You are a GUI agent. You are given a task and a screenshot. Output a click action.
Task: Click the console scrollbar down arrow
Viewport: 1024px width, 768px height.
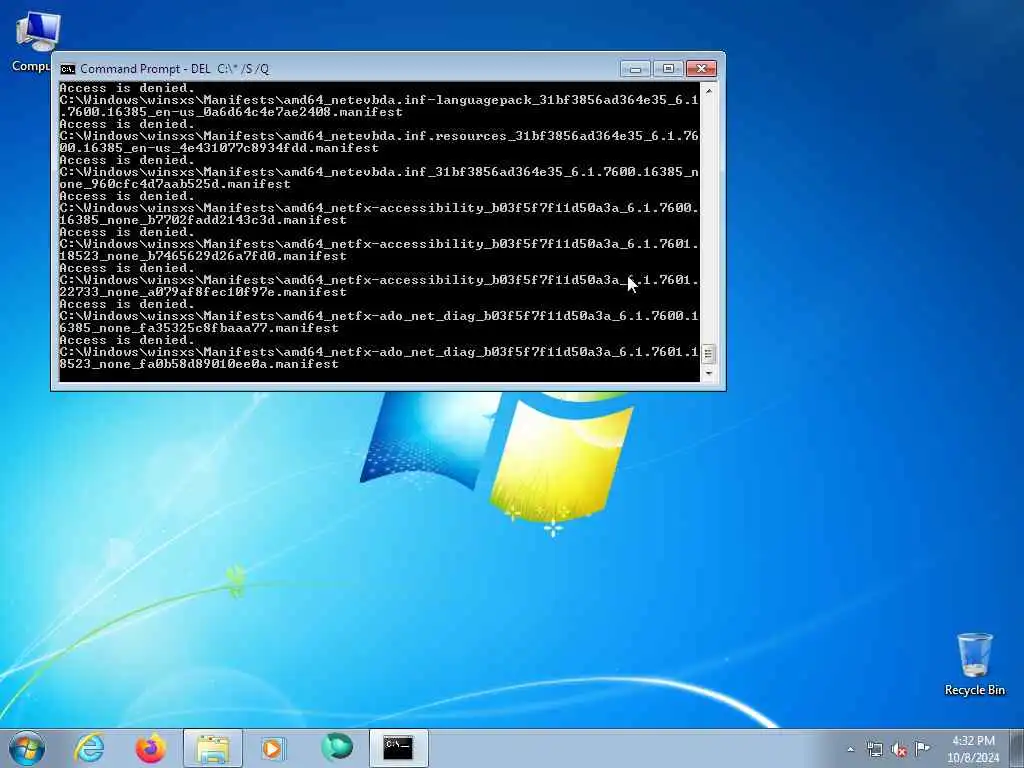tap(709, 374)
